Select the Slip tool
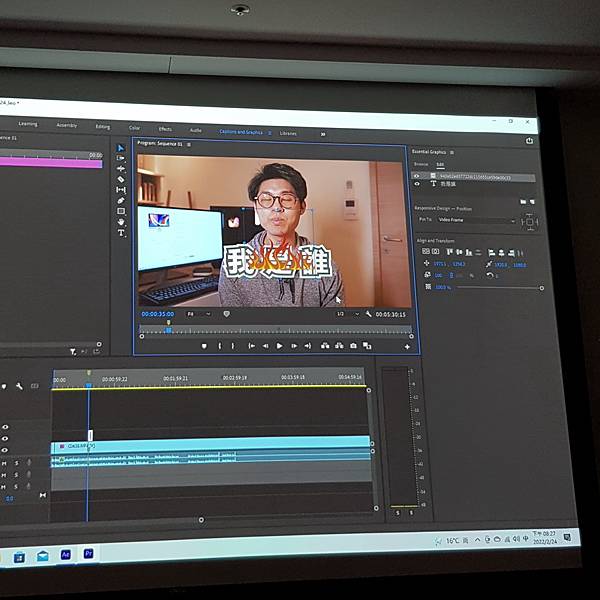 [x=121, y=190]
